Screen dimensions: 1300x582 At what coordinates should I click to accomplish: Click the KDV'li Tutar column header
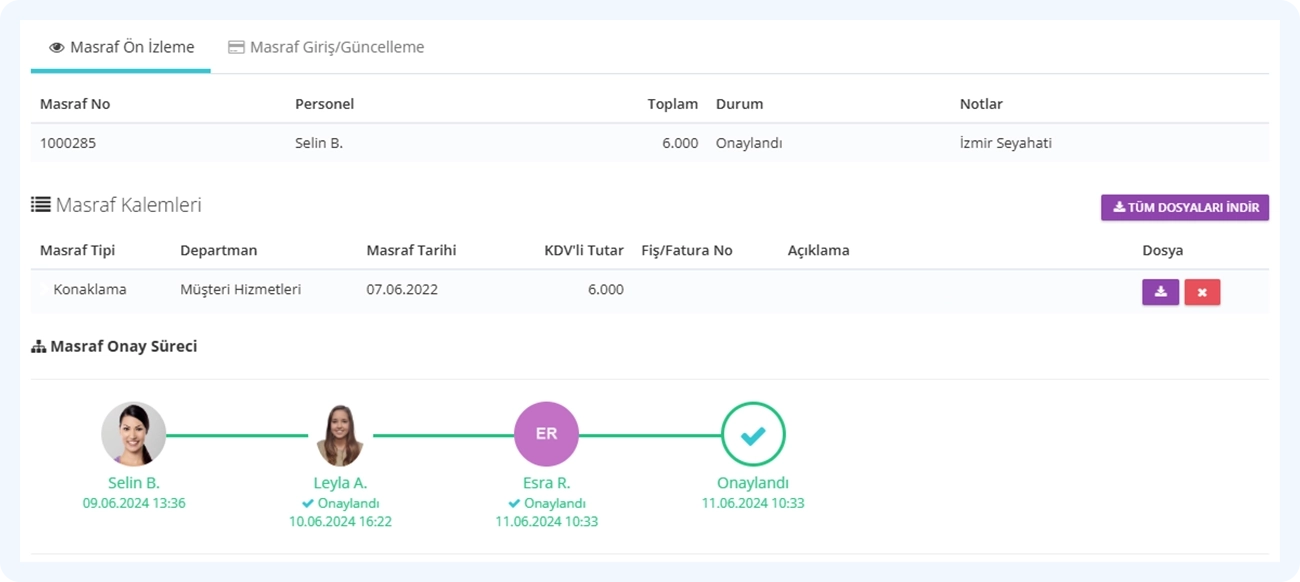coord(584,250)
